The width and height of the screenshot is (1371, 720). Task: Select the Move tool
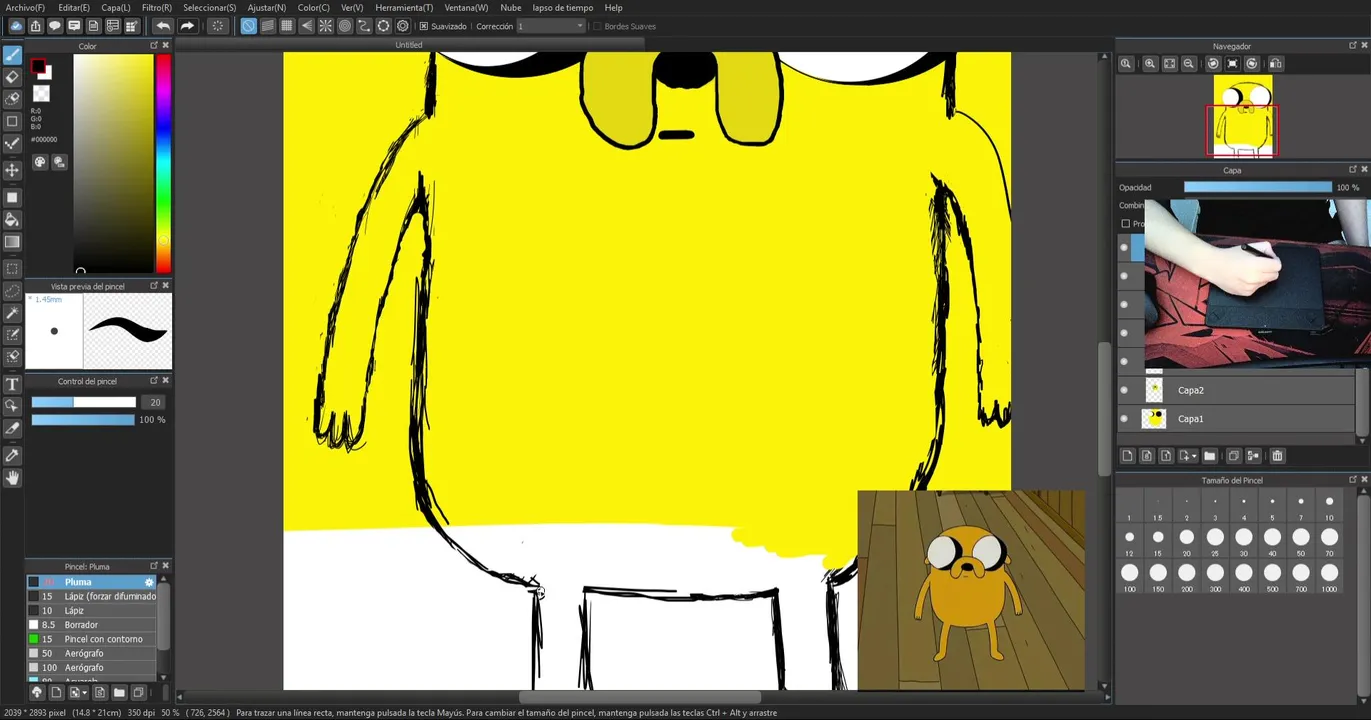click(12, 171)
